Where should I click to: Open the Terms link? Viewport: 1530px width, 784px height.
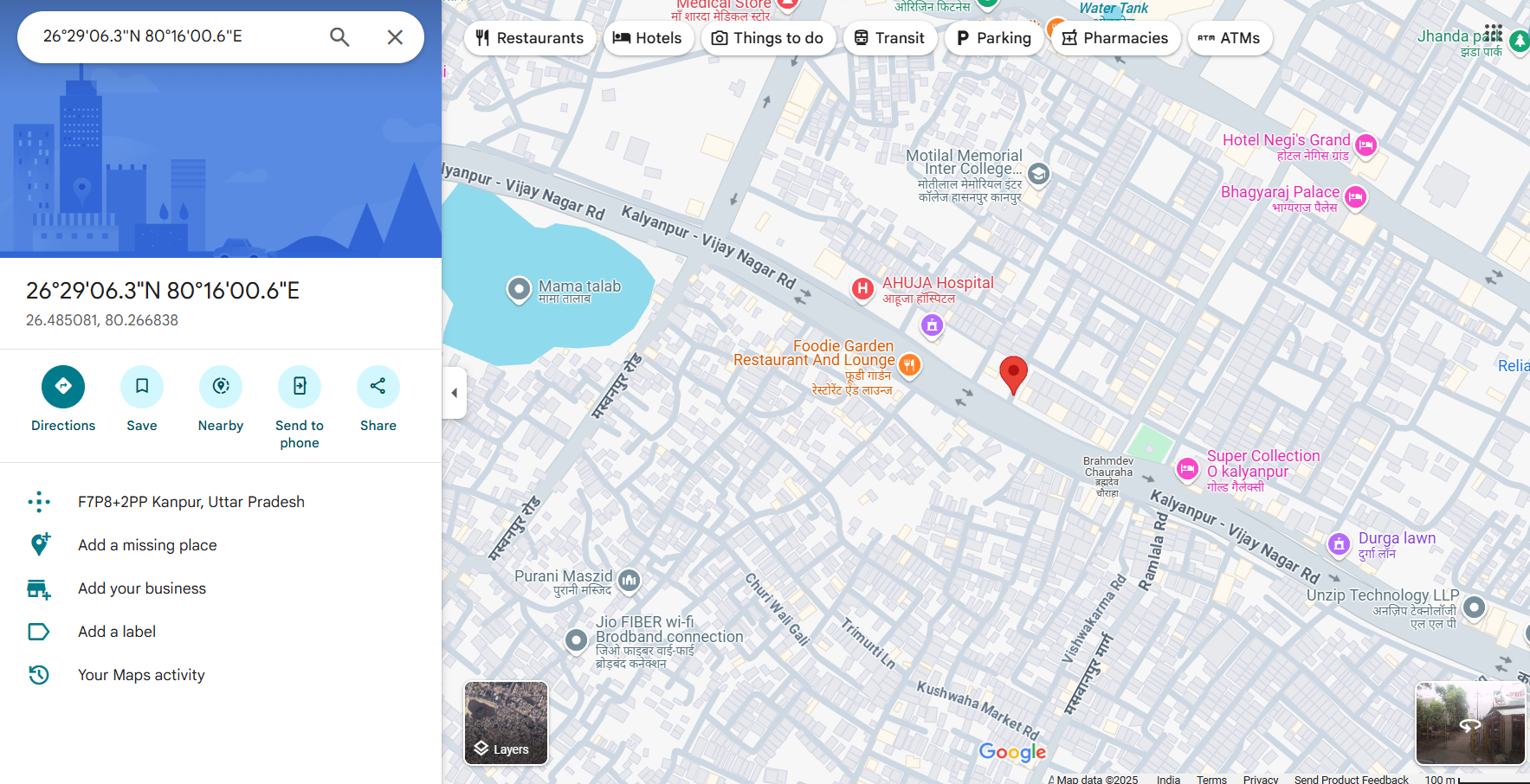pos(1211,779)
